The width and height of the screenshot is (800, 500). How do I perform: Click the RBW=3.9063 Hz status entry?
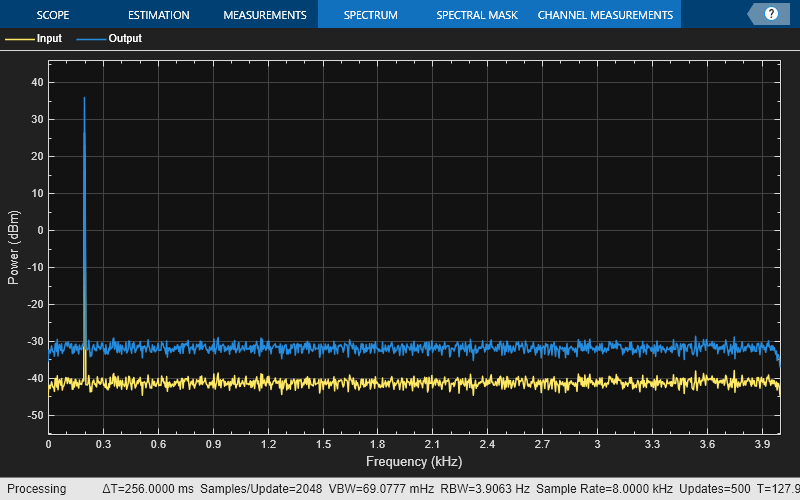[485, 489]
